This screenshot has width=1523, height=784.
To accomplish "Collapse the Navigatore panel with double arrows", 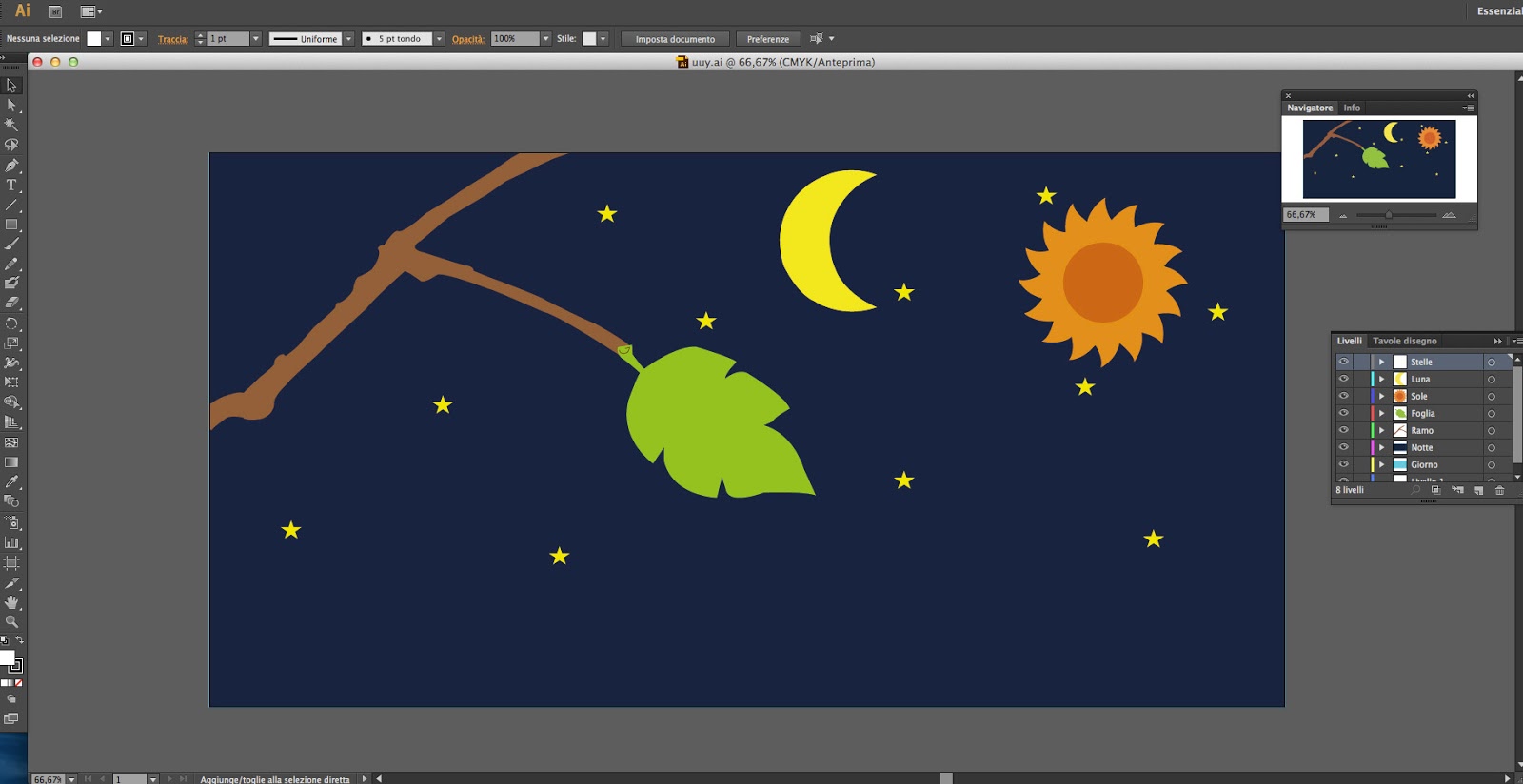I will (x=1470, y=95).
